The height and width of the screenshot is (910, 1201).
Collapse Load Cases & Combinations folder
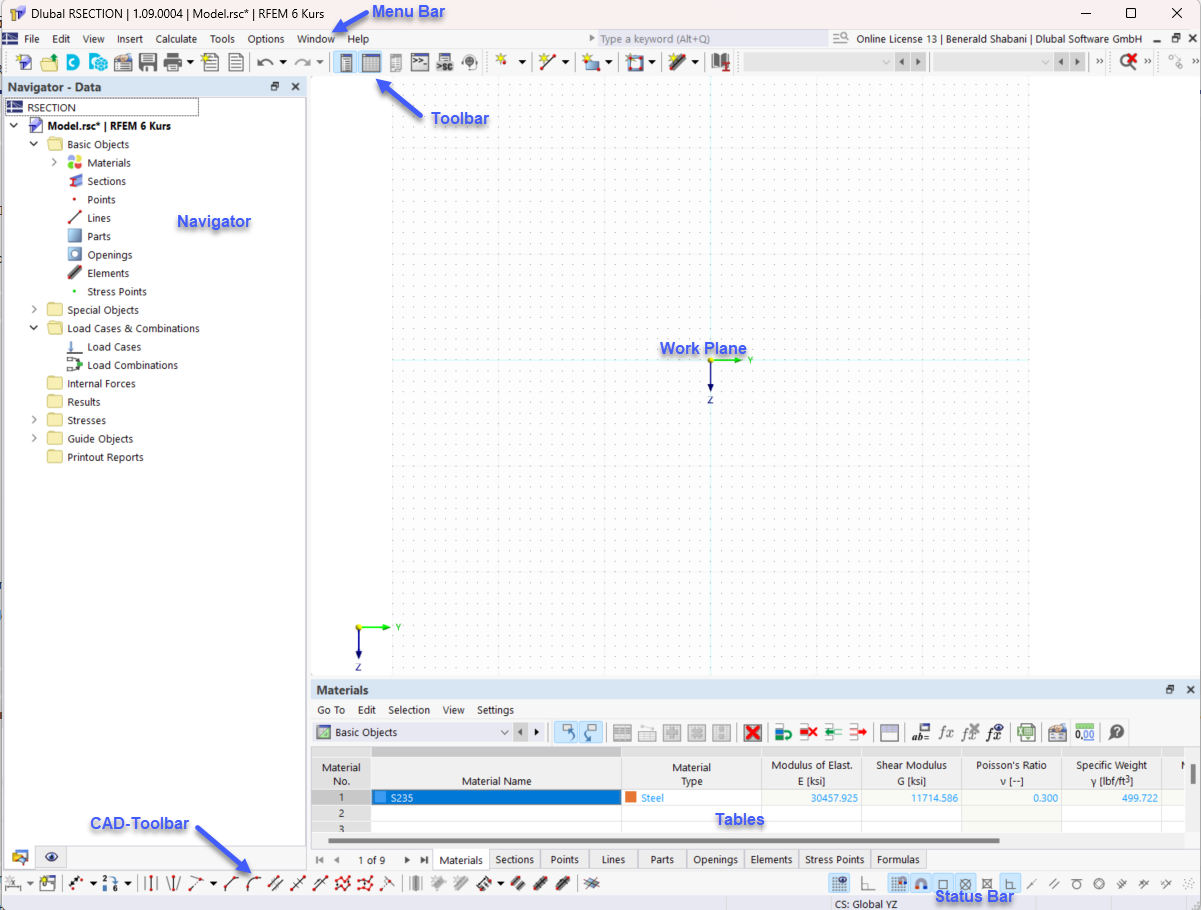pos(34,328)
